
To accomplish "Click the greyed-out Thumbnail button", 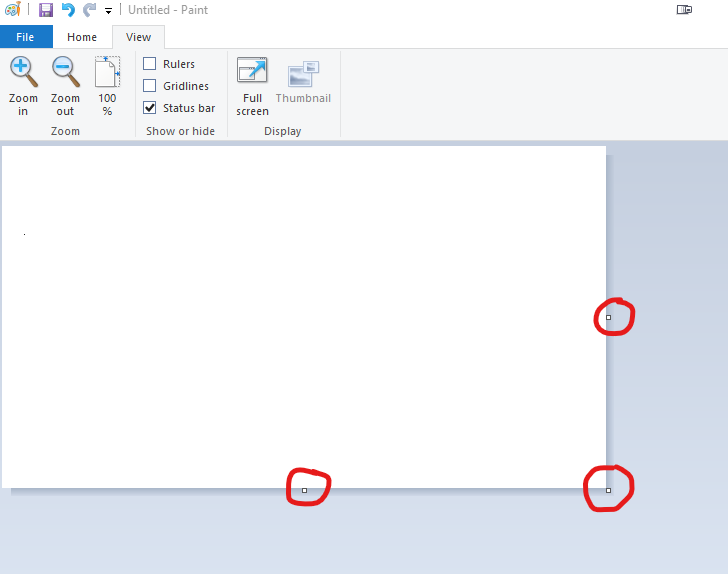I will tap(303, 82).
